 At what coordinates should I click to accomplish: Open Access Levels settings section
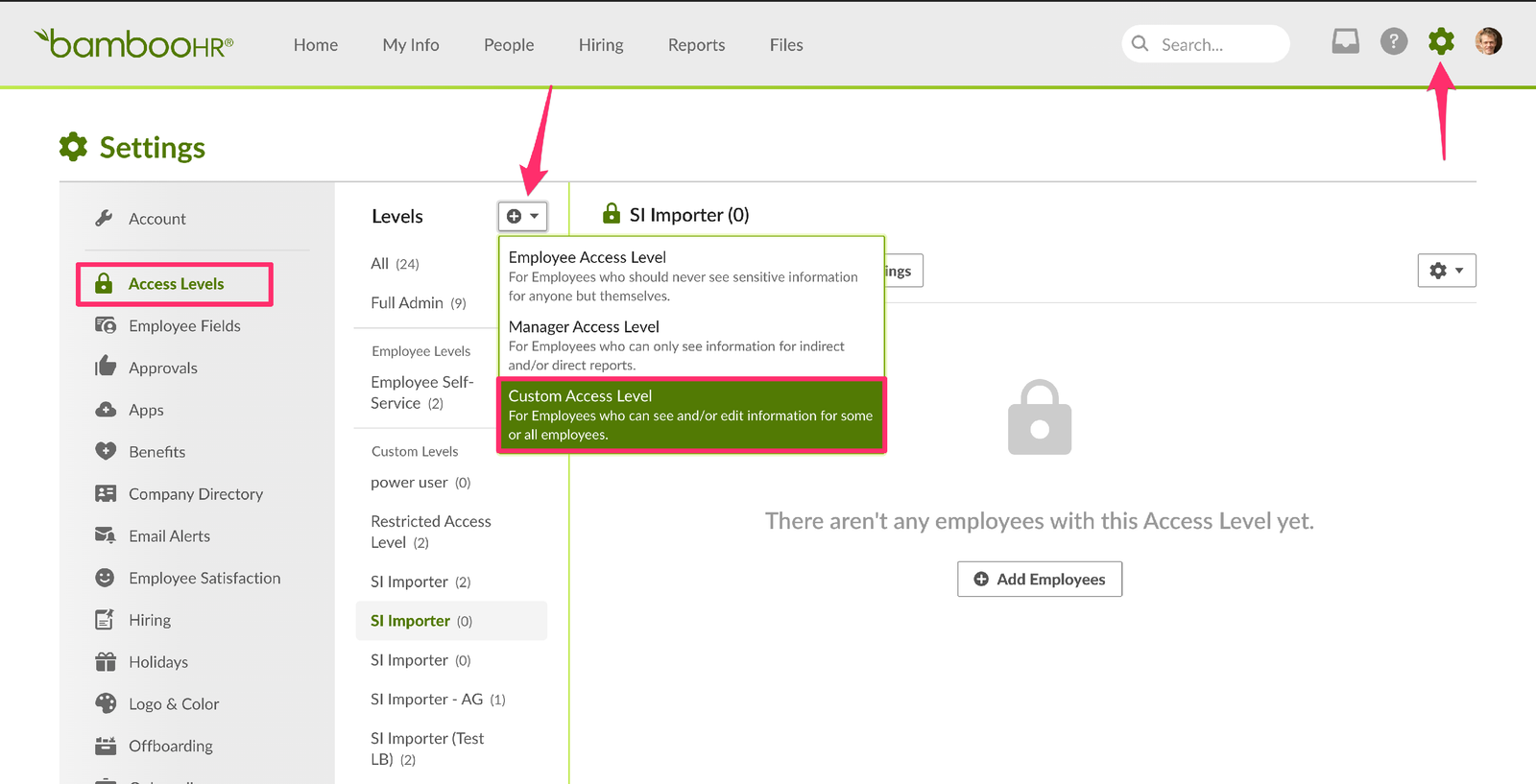pyautogui.click(x=176, y=284)
